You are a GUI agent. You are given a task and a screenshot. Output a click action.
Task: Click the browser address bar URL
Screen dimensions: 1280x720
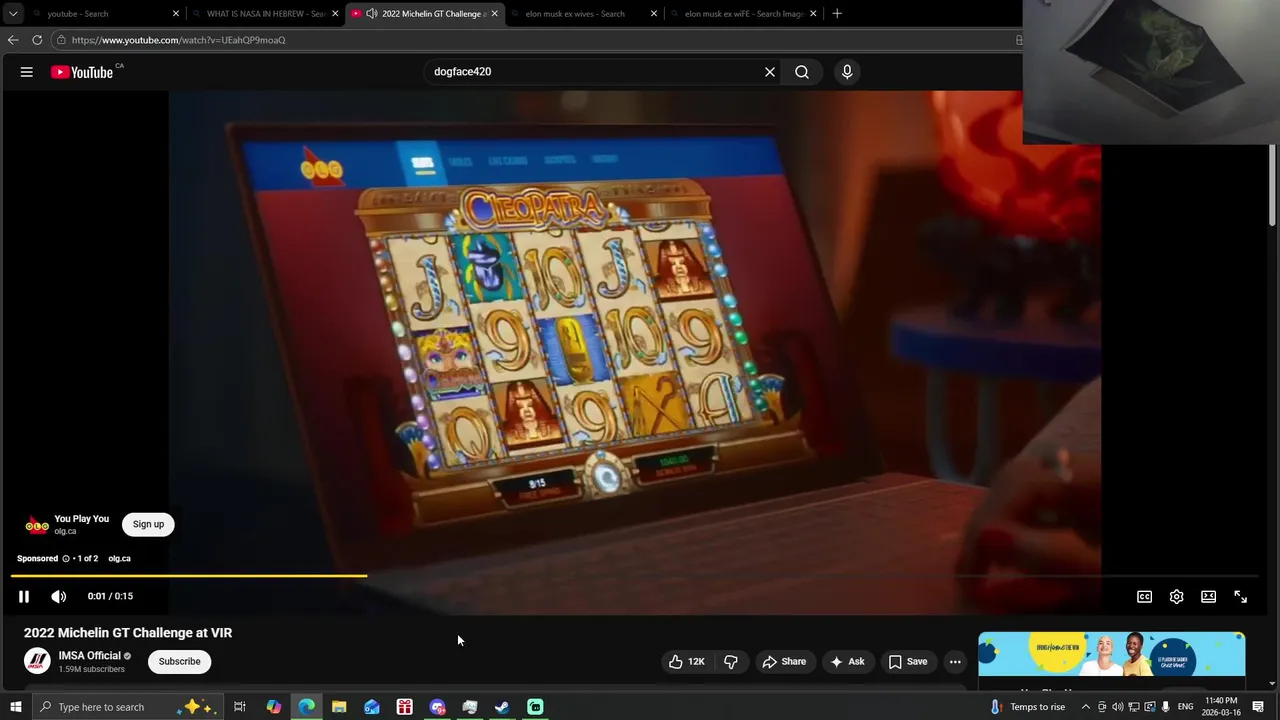[x=179, y=40]
